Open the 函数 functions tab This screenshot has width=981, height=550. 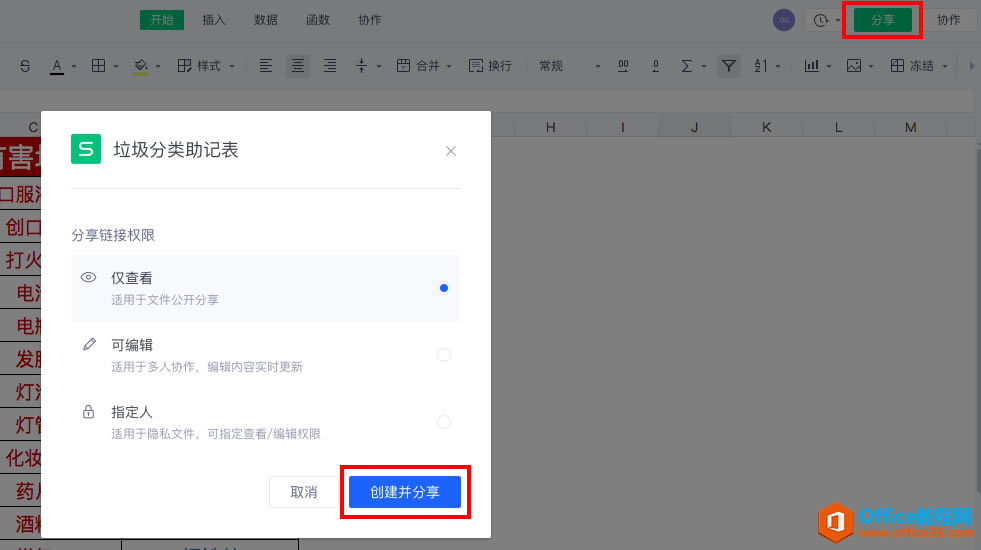click(318, 20)
